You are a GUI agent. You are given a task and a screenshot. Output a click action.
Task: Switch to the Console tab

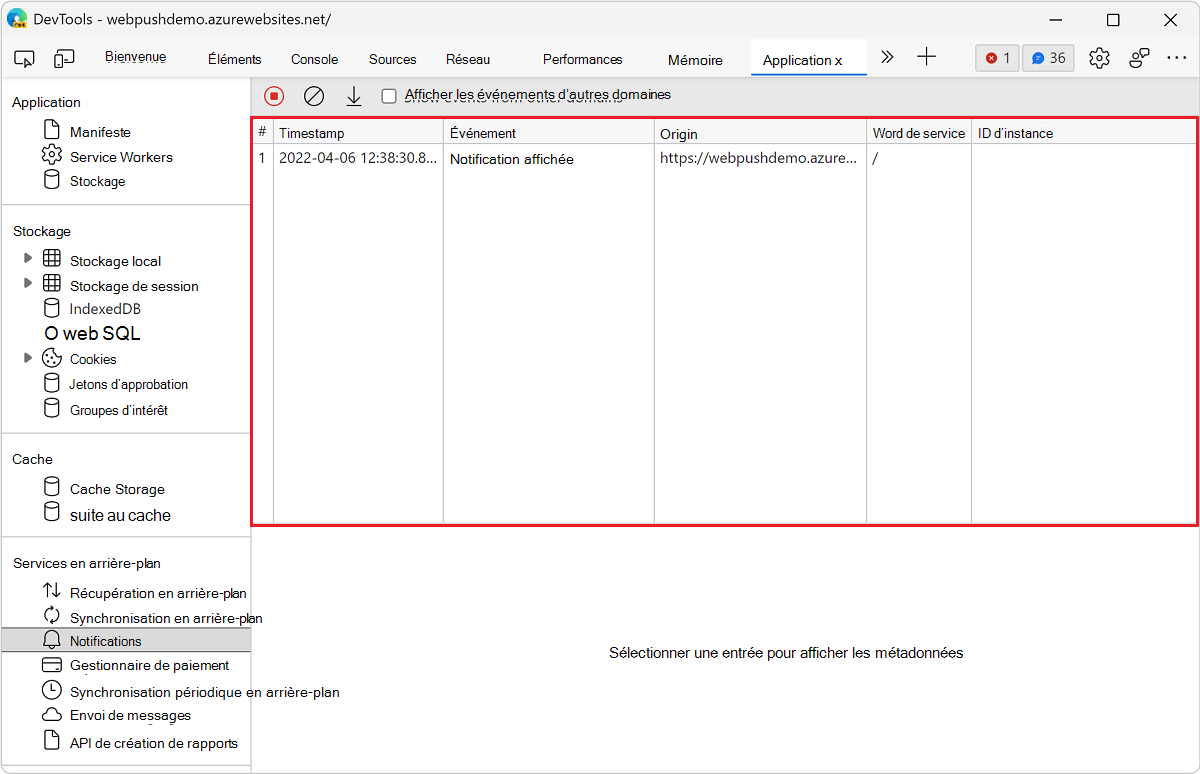click(313, 59)
